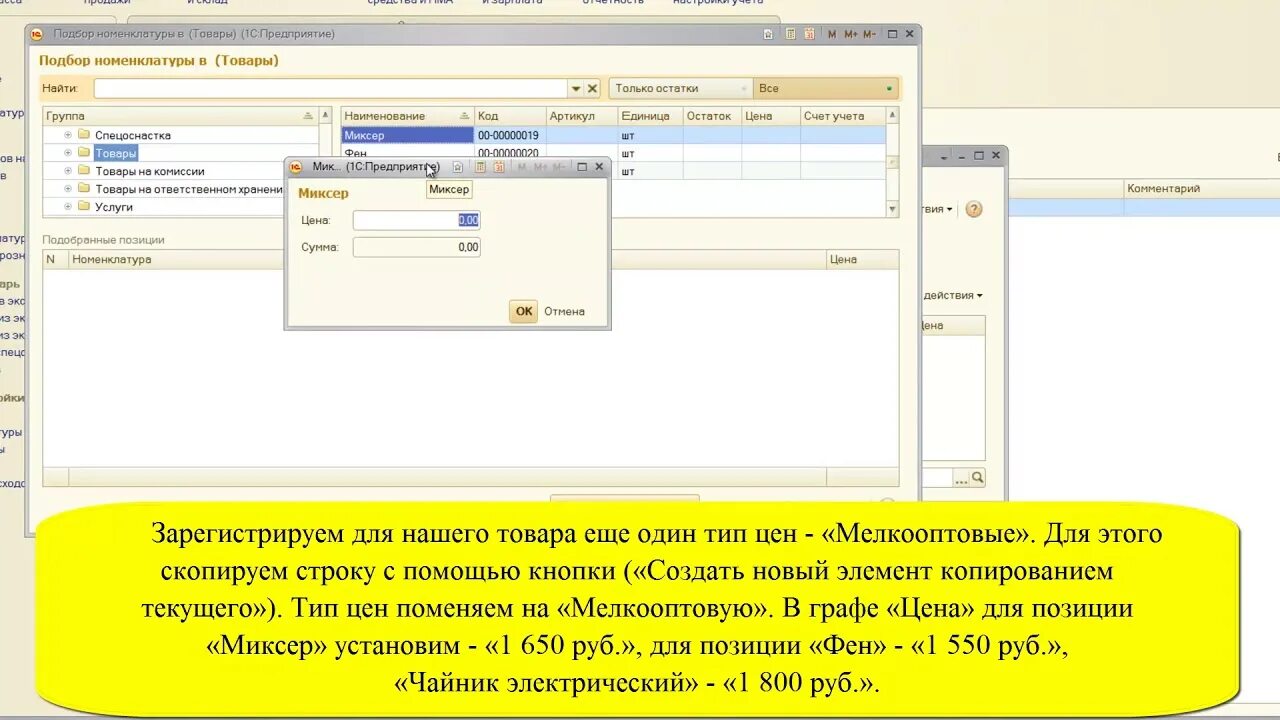Screen dimensions: 1280x720
Task: Open calendar icon in Подбор номенклатуры title bar
Action: click(x=808, y=34)
